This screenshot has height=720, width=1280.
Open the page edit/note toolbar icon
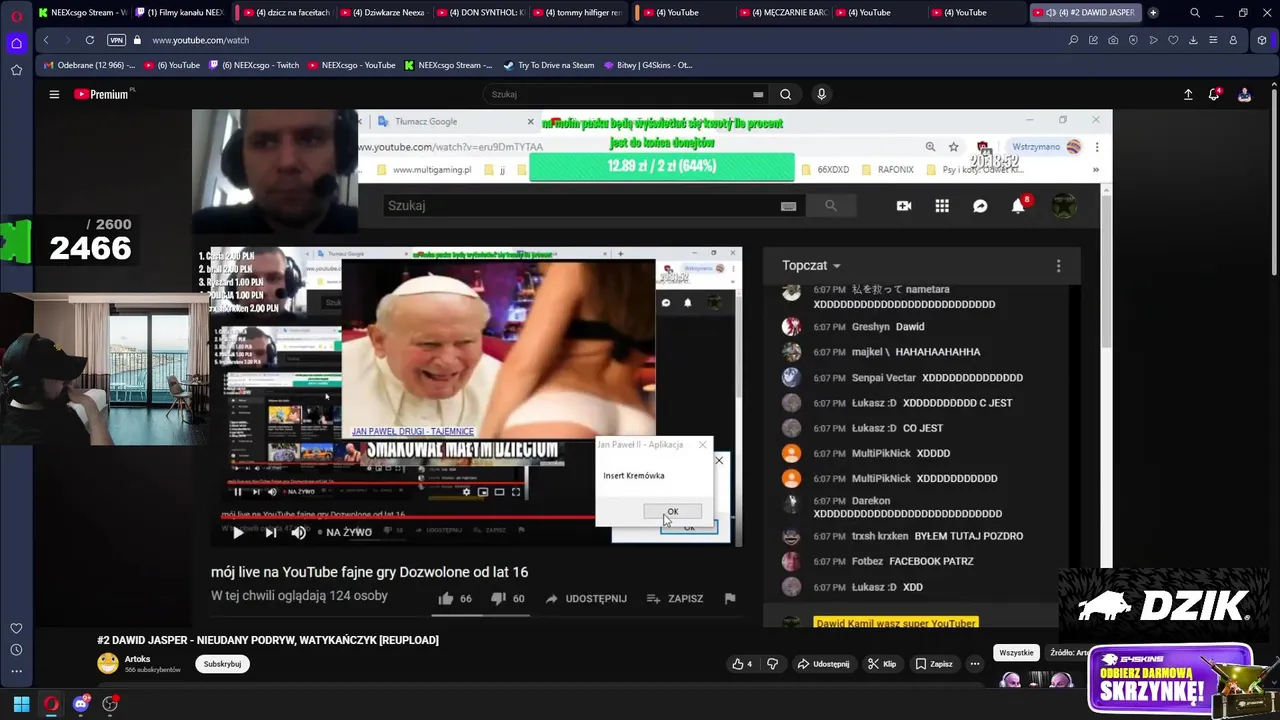[x=1093, y=40]
